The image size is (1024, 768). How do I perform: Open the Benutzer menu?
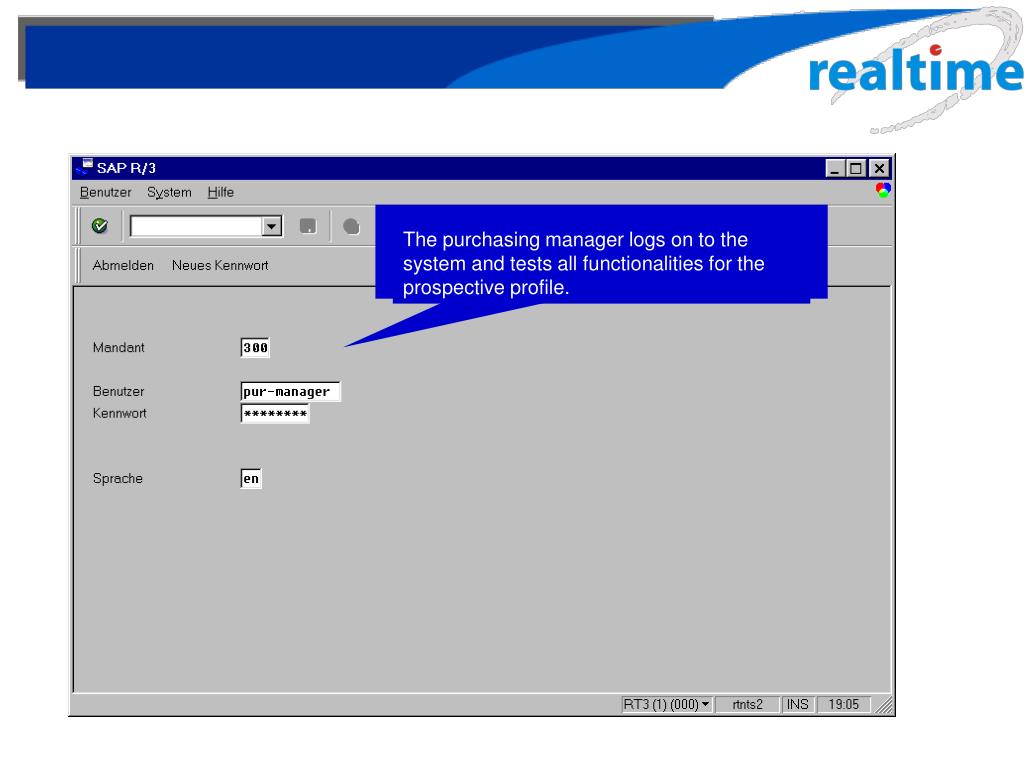click(105, 193)
